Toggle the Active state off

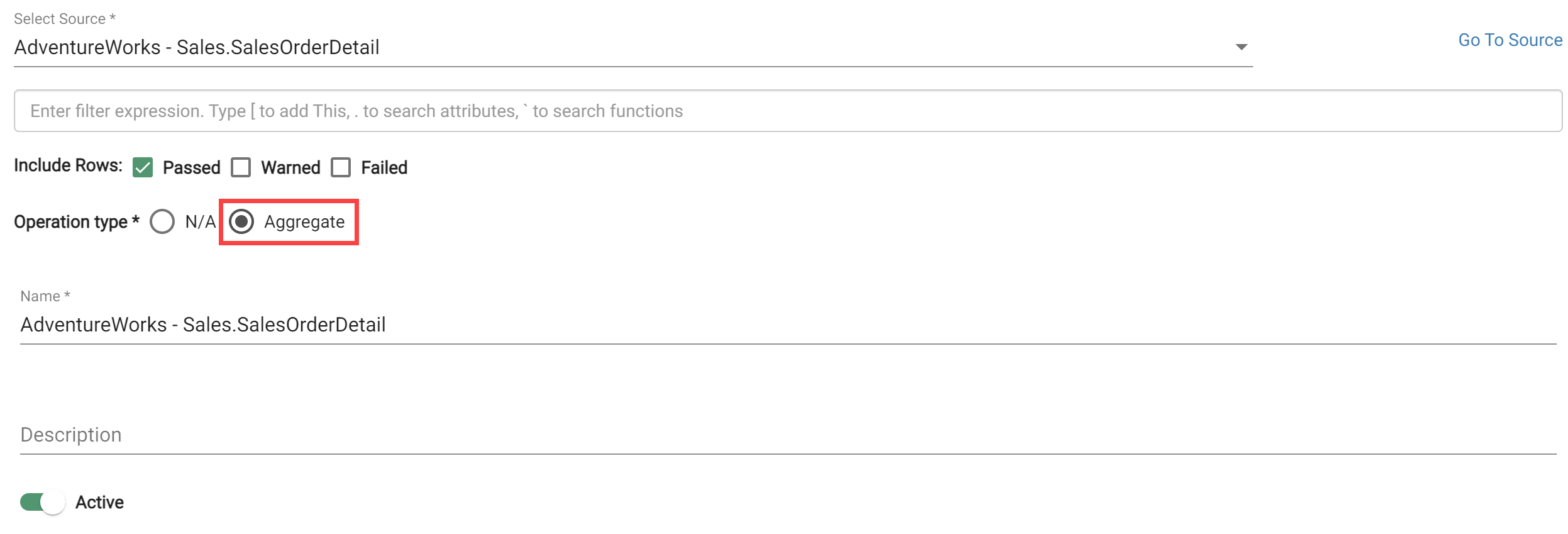[42, 502]
